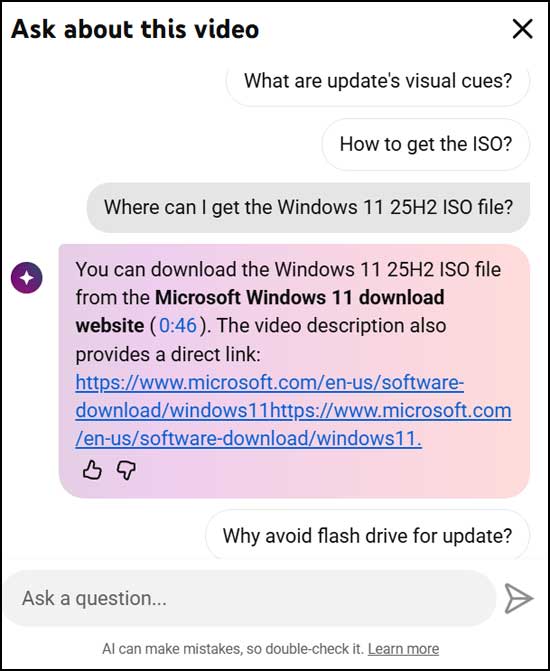Click the bold 'Microsoft Windows 11 download' text

[300, 297]
